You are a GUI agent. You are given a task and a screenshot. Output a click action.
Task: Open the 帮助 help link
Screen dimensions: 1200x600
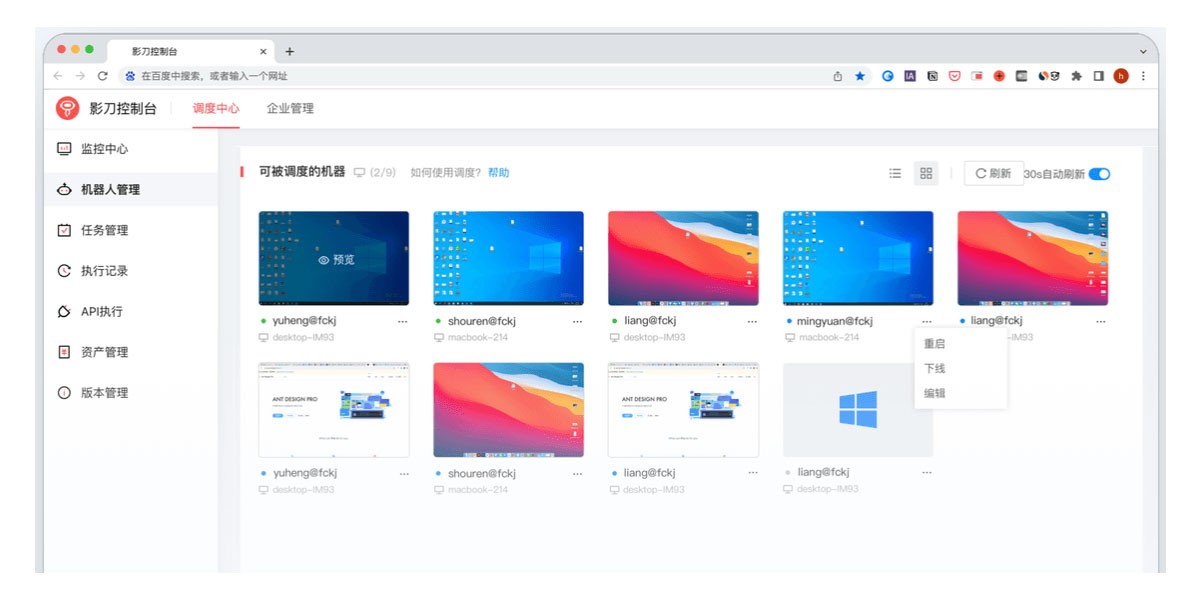click(498, 173)
